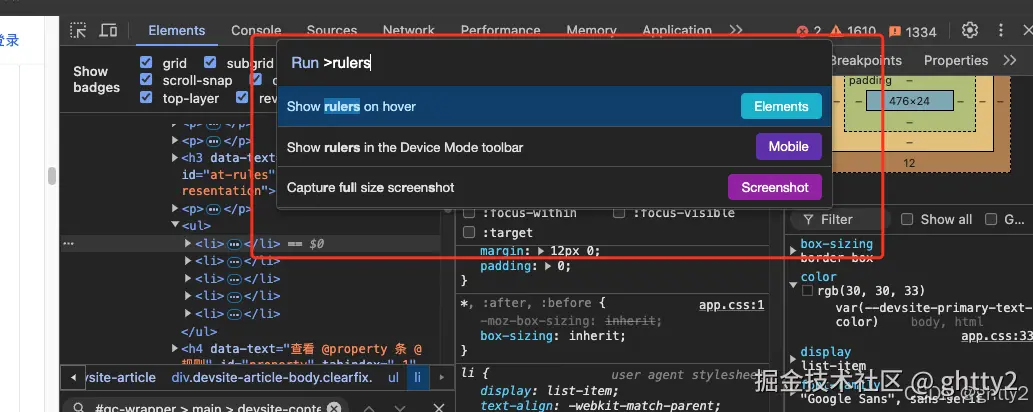Open DevTools settings gear
Viewport: 1033px width, 412px height.
click(x=970, y=30)
